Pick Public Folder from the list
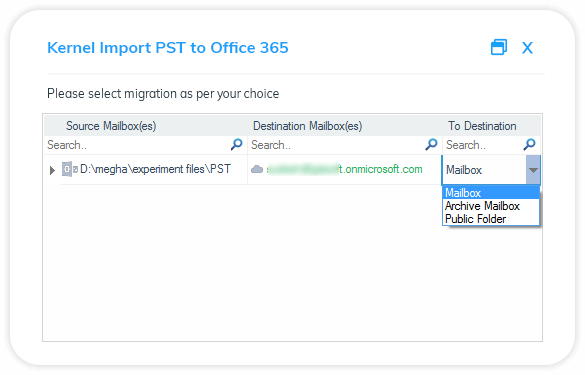The image size is (585, 375). [x=491, y=219]
